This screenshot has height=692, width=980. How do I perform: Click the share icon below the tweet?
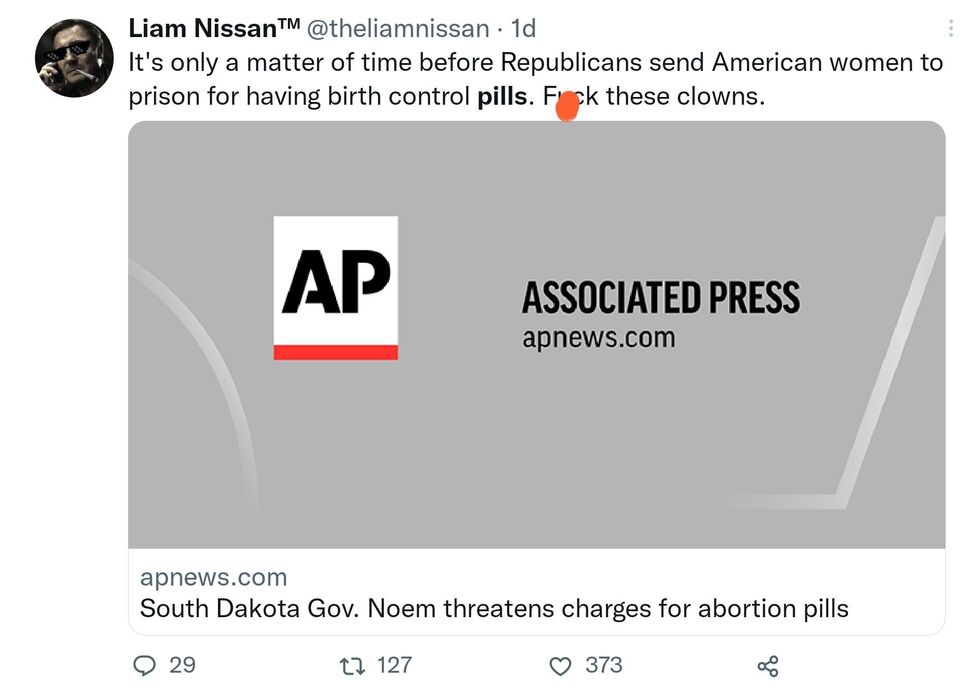pos(767,666)
